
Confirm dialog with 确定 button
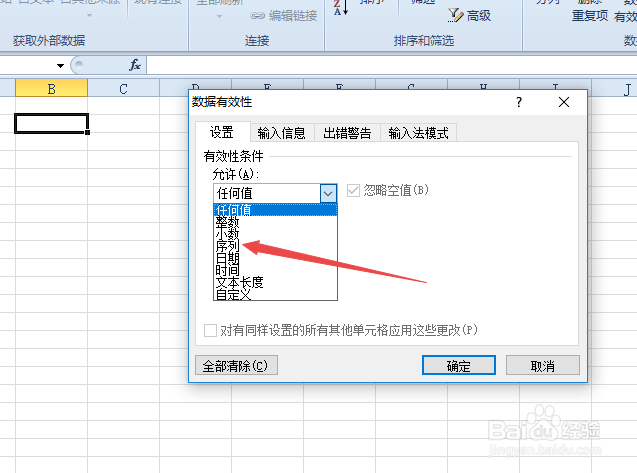(459, 366)
